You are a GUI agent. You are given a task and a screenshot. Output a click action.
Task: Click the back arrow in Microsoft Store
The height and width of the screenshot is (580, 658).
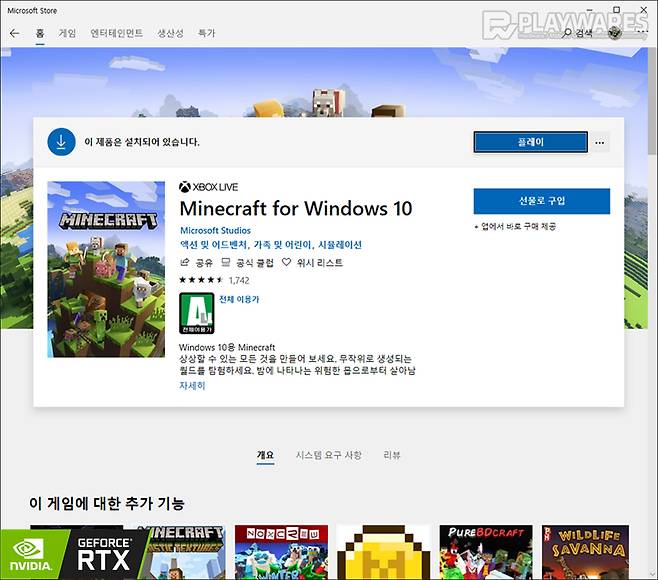coord(14,33)
